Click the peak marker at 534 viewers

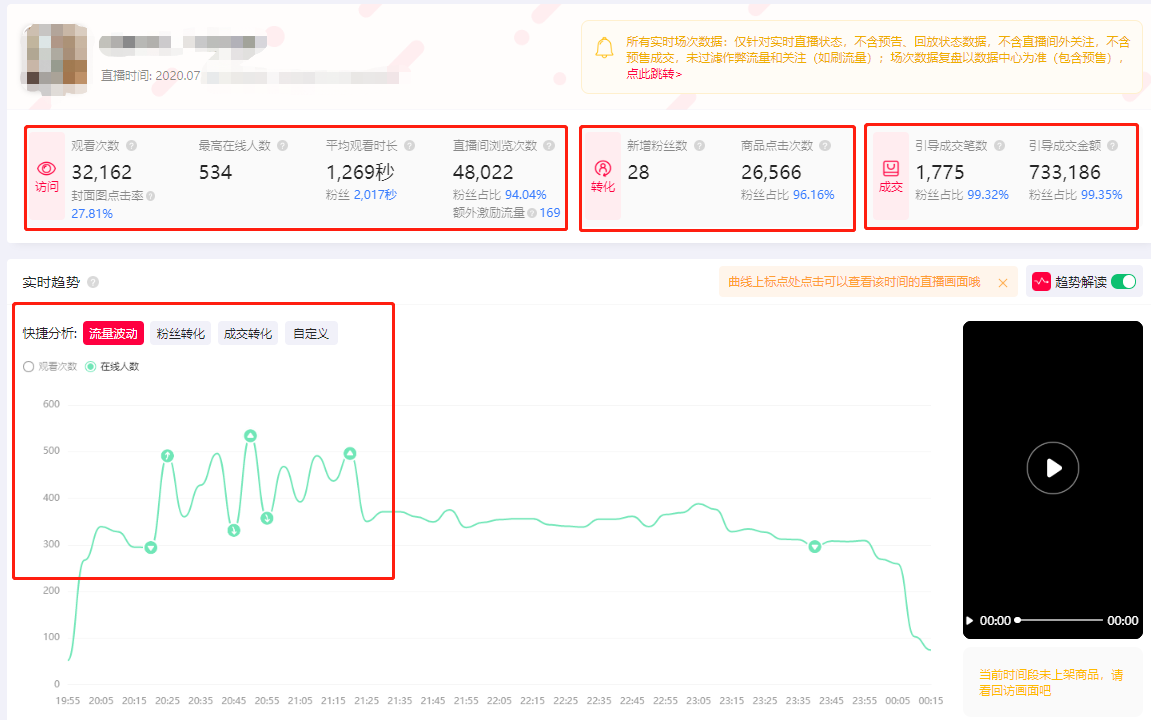(250, 436)
